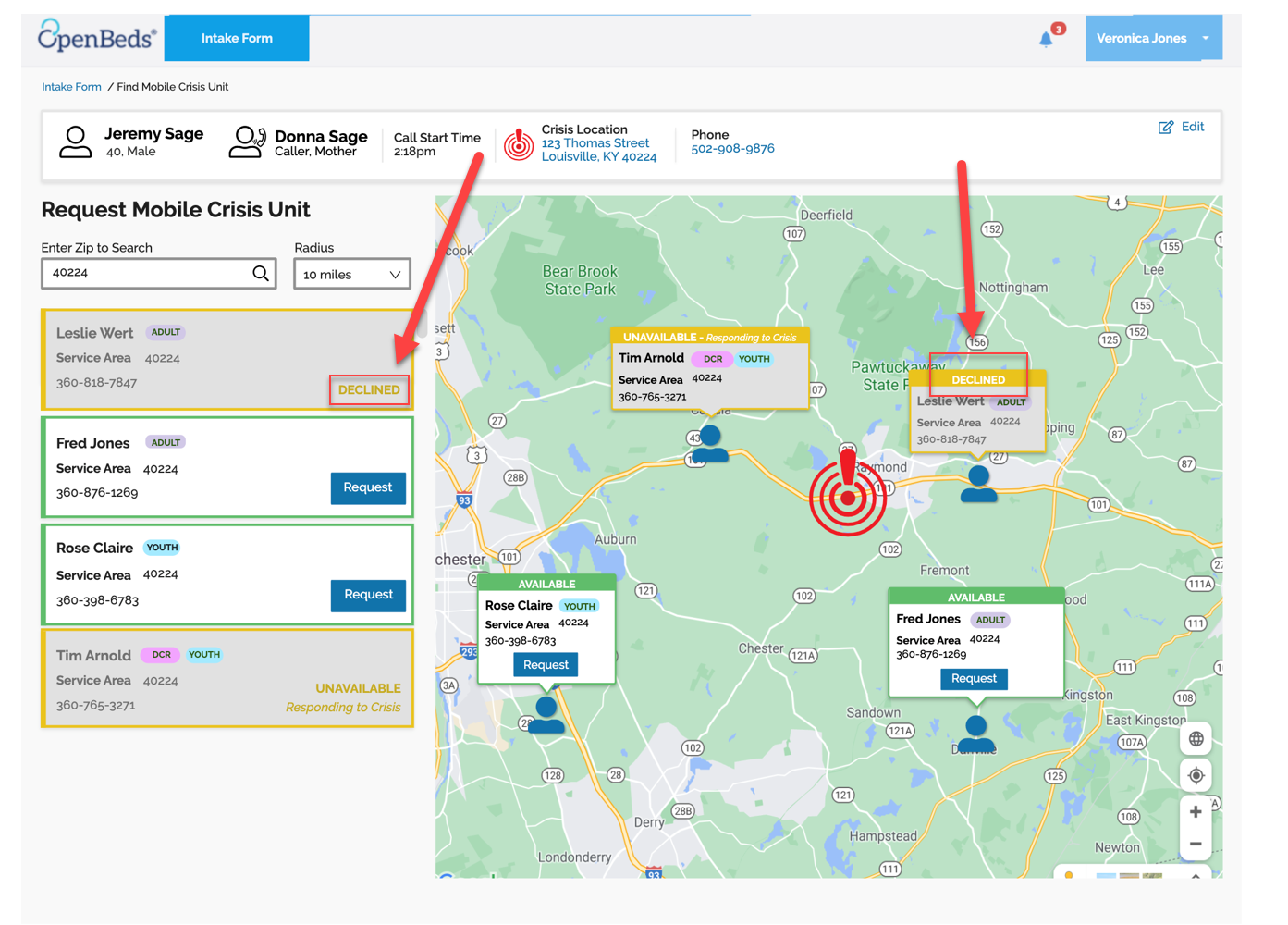Request Rose Claire from the list
1288x925 pixels.
[368, 595]
